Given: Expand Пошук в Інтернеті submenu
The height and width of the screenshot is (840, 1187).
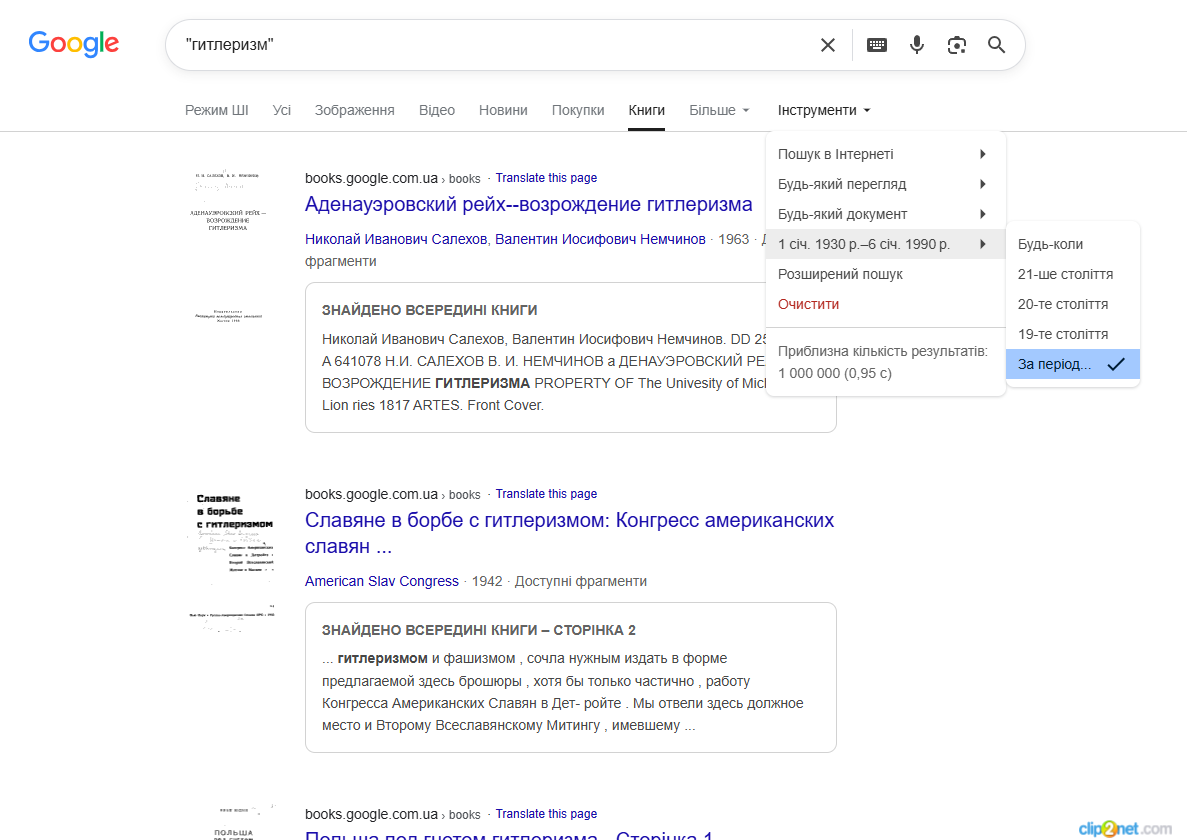Looking at the screenshot, I should click(x=886, y=154).
